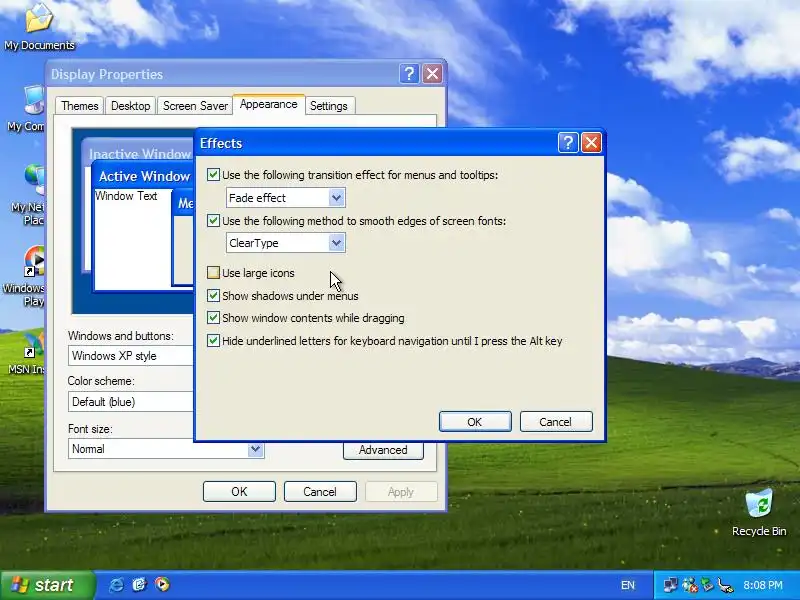
Task: Click the 8:08 PM clock
Action: [x=763, y=585]
